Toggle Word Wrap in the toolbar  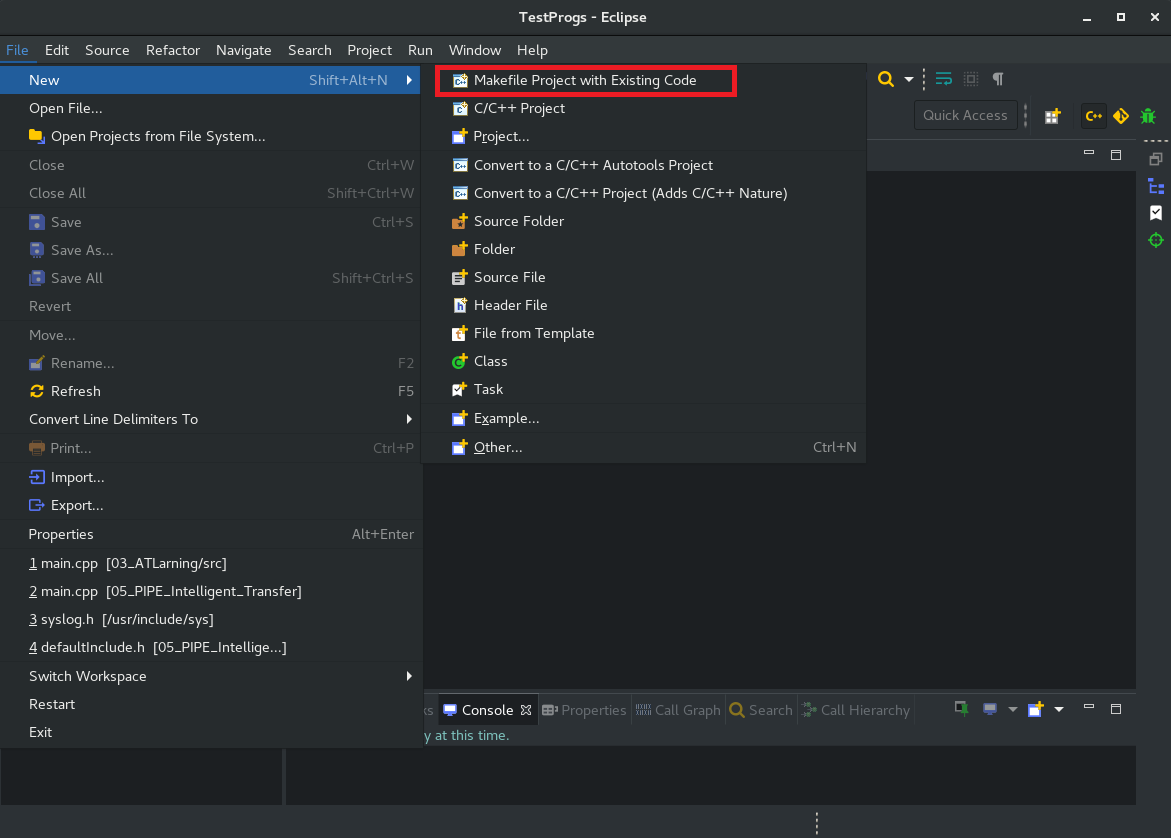pyautogui.click(x=943, y=79)
